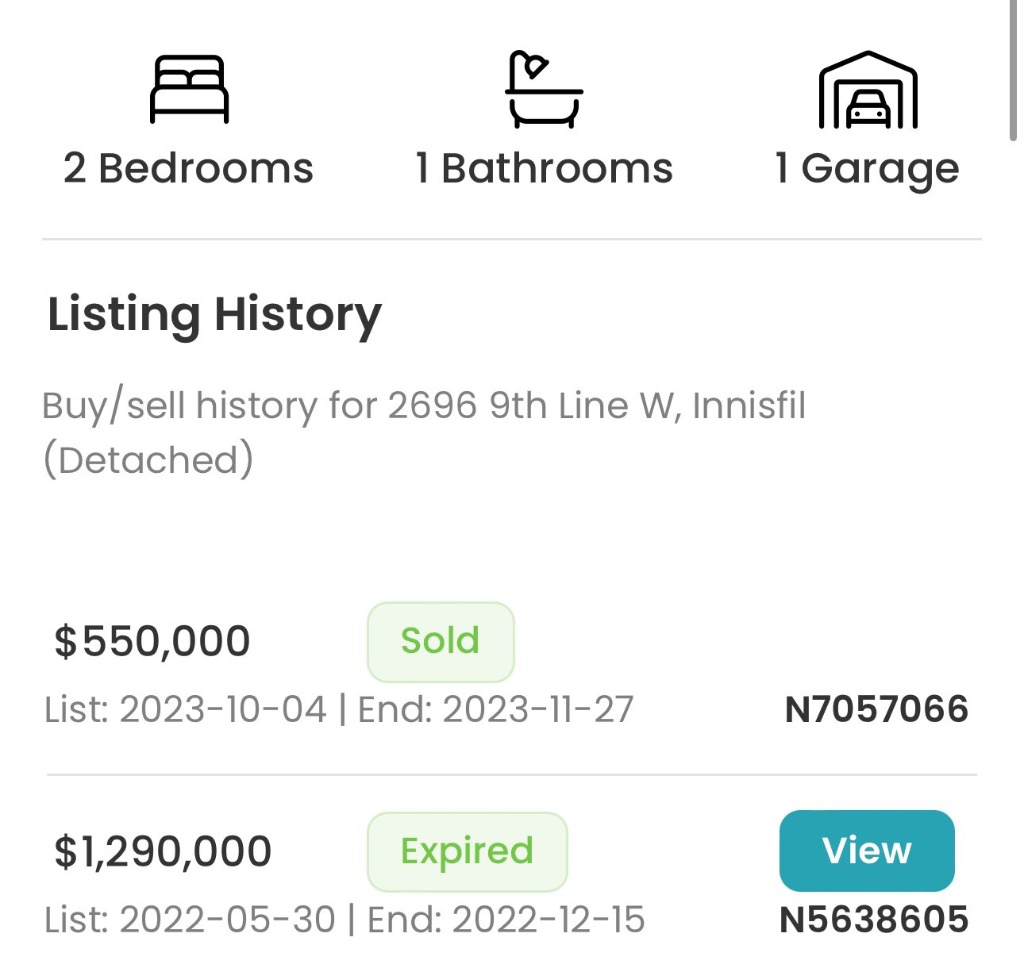Select the 1 Bathrooms label
1024x968 pixels.
tap(544, 168)
